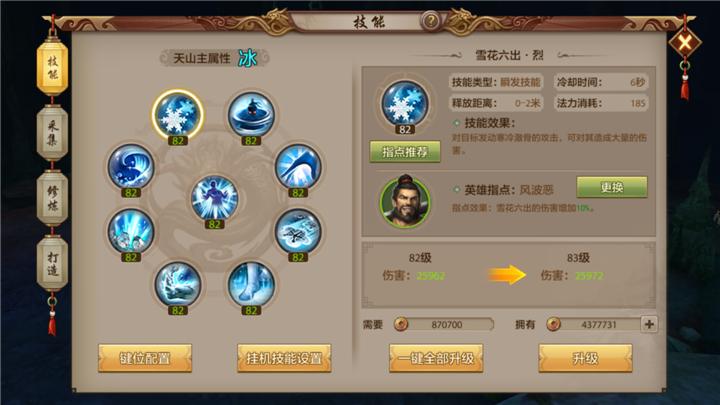Click the 升级 upgrade button
The width and height of the screenshot is (720, 405).
pos(585,358)
